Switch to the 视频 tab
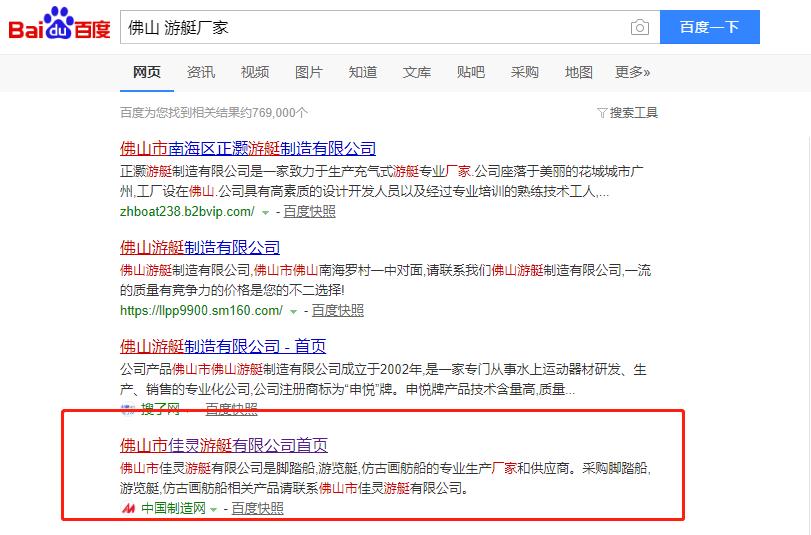Viewport: 811px width, 535px height. (x=255, y=72)
